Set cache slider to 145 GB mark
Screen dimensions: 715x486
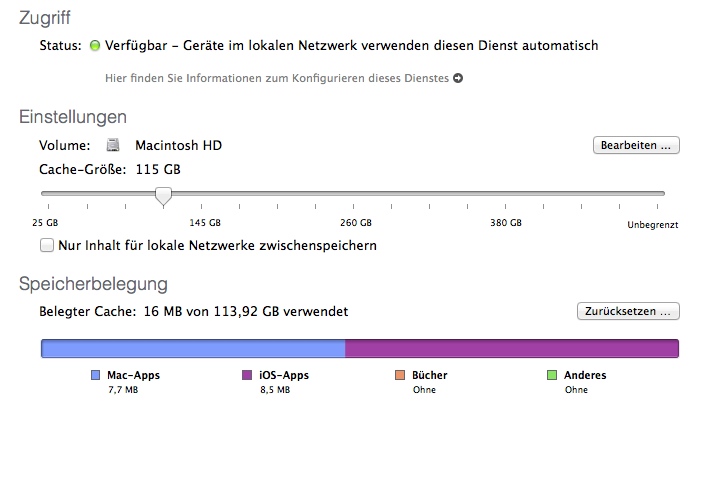coord(205,194)
